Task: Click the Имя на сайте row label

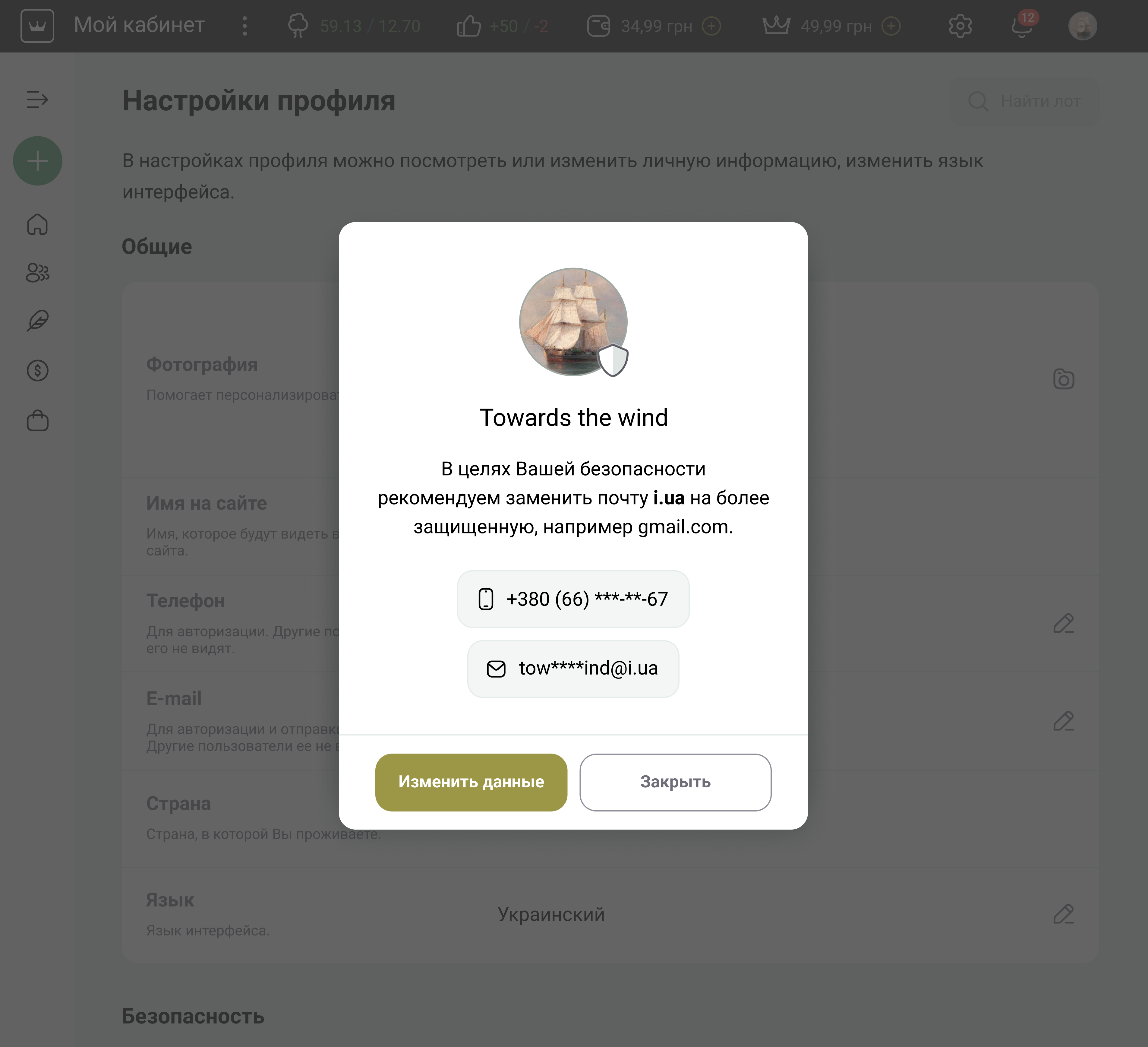Action: pos(206,503)
